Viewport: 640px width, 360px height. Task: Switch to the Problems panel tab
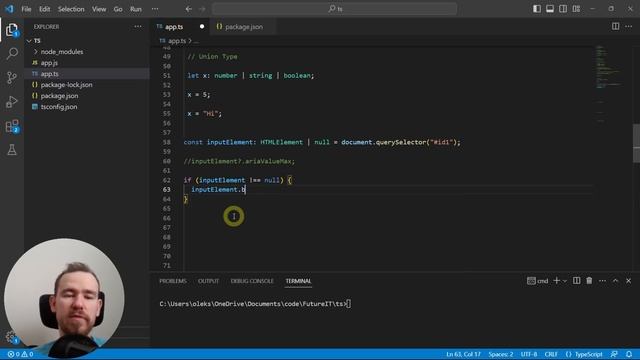tap(173, 281)
